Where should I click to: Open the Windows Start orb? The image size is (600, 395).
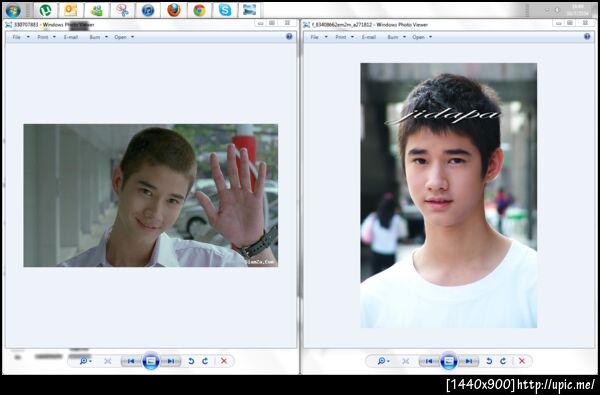(x=13, y=11)
